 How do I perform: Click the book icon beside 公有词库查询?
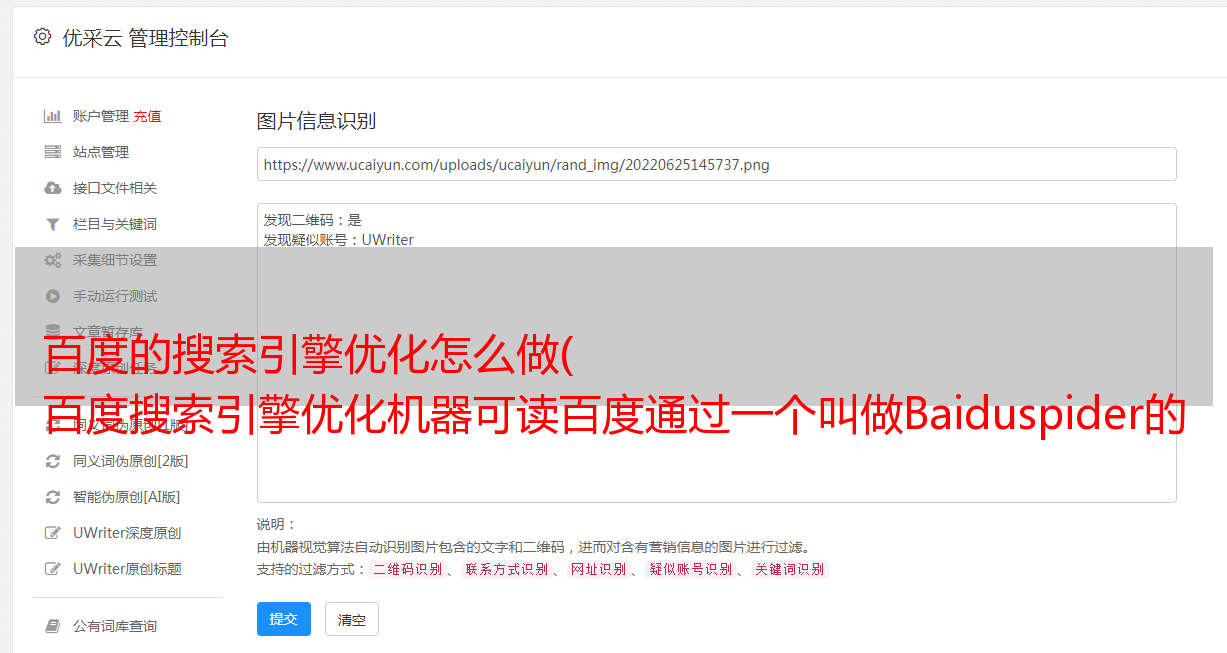(x=53, y=626)
